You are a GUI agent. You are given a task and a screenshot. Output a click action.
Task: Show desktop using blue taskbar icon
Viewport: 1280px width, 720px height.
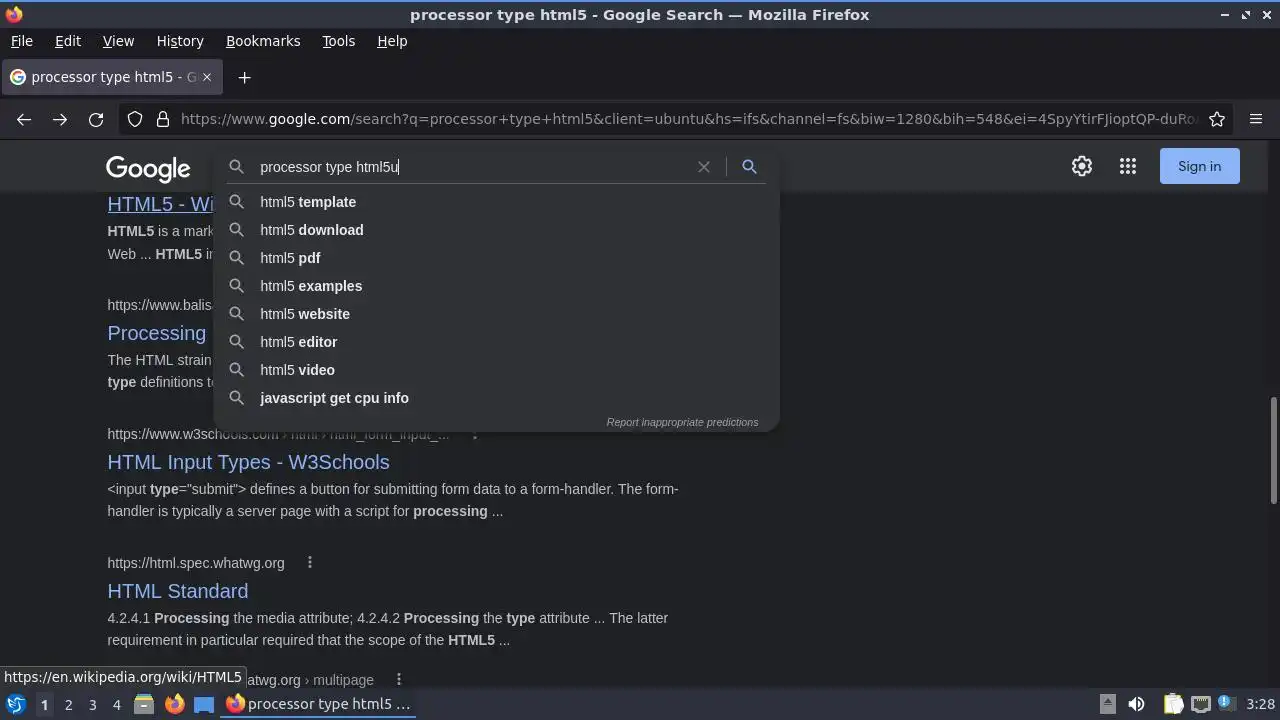point(204,704)
